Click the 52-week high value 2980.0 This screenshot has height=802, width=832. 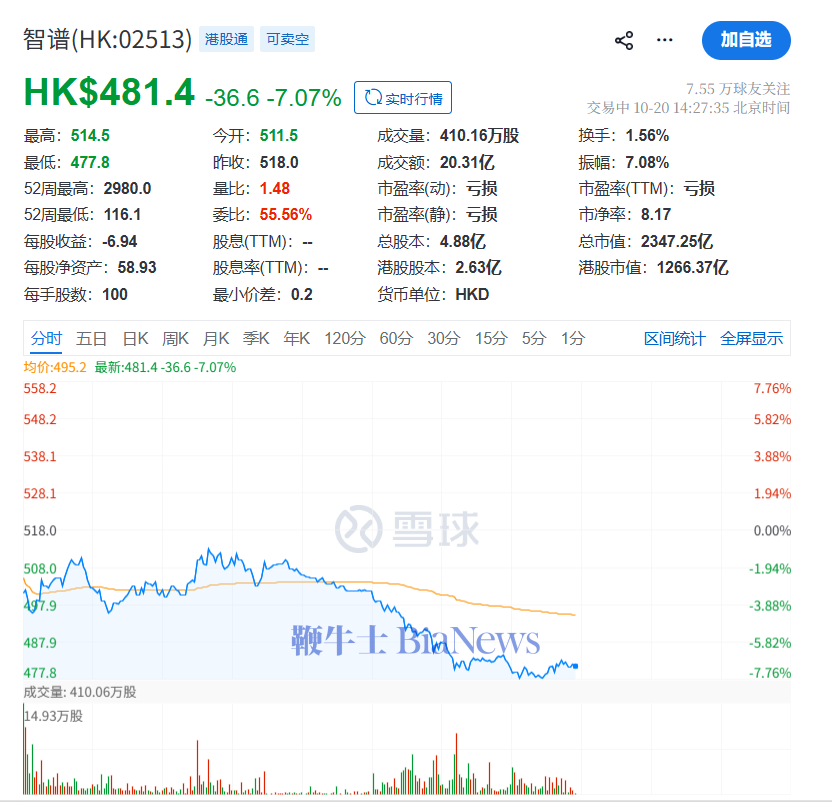127,188
